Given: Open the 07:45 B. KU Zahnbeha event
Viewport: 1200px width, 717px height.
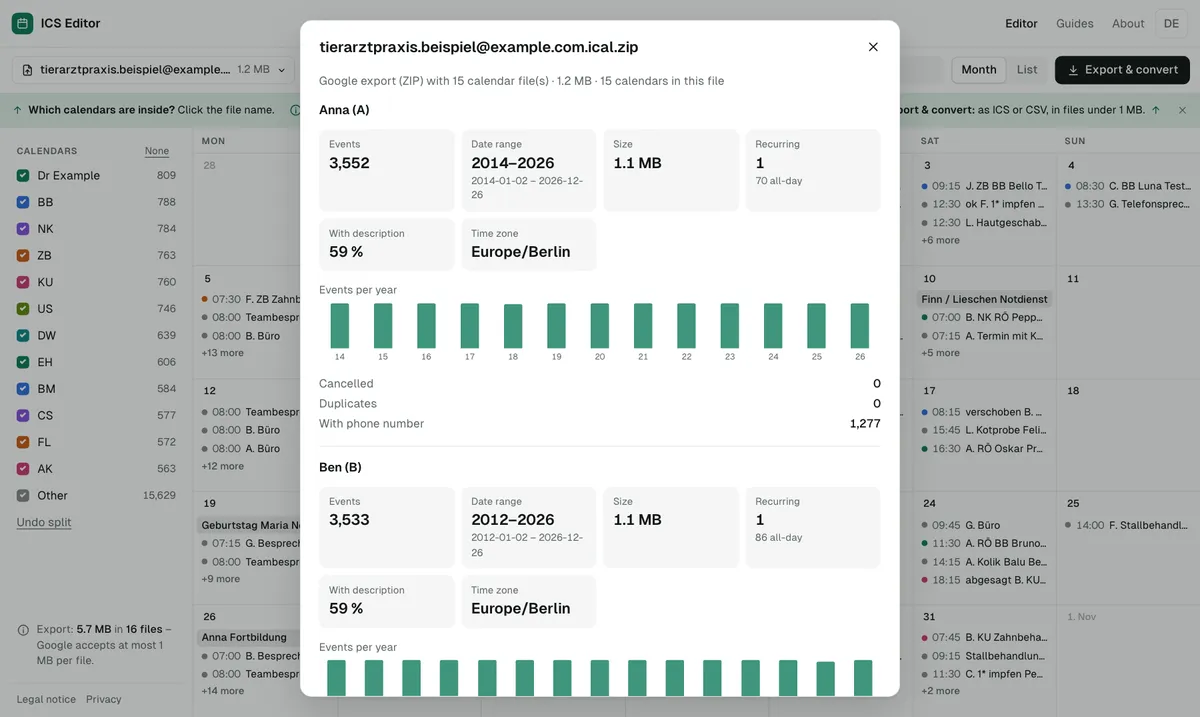Looking at the screenshot, I should (x=984, y=637).
